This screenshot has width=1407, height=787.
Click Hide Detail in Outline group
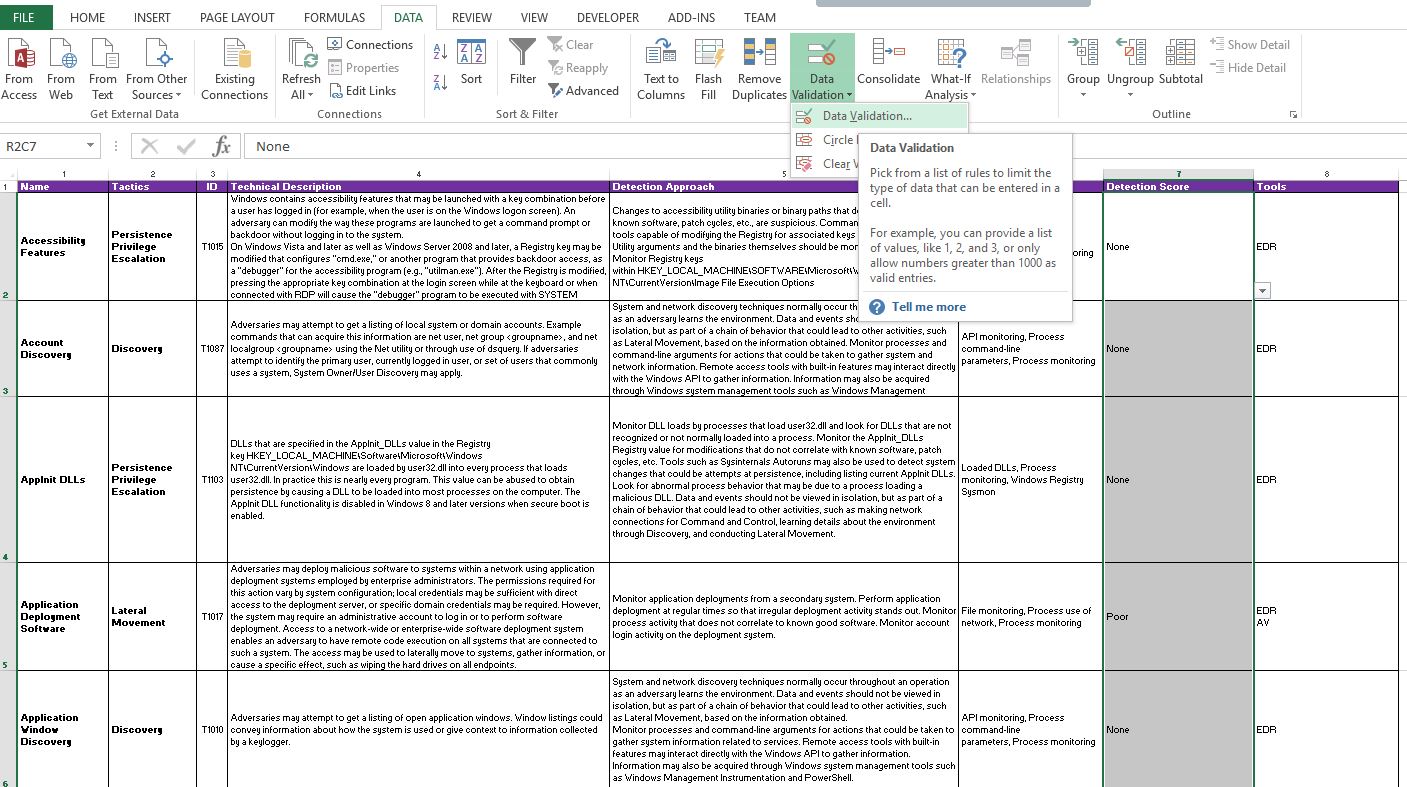pos(1248,68)
